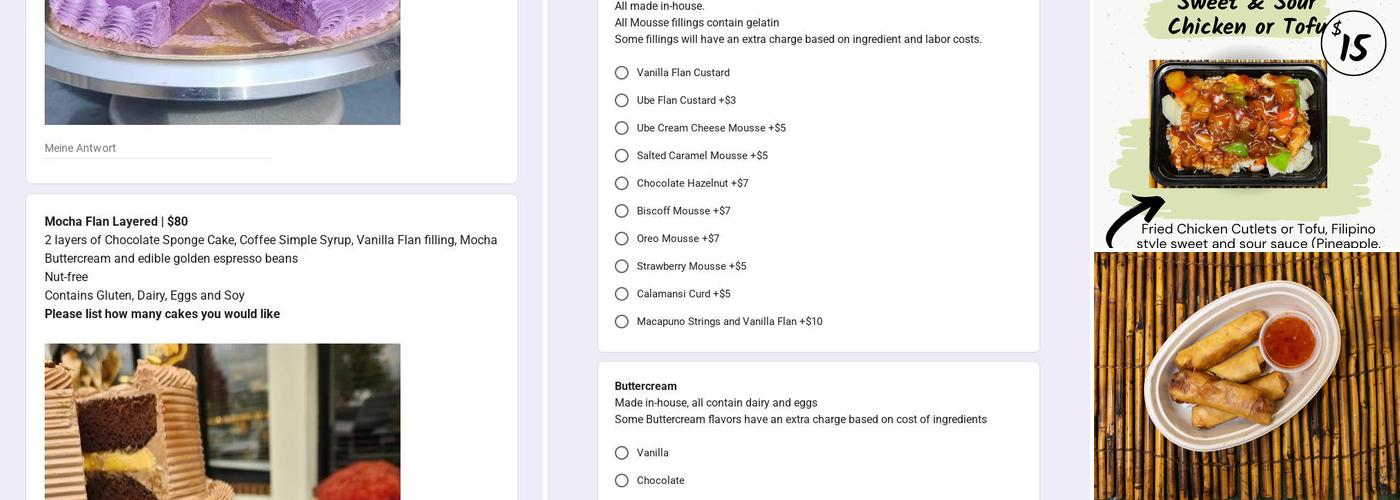Select Vanilla under Buttercream flavors

click(x=622, y=453)
